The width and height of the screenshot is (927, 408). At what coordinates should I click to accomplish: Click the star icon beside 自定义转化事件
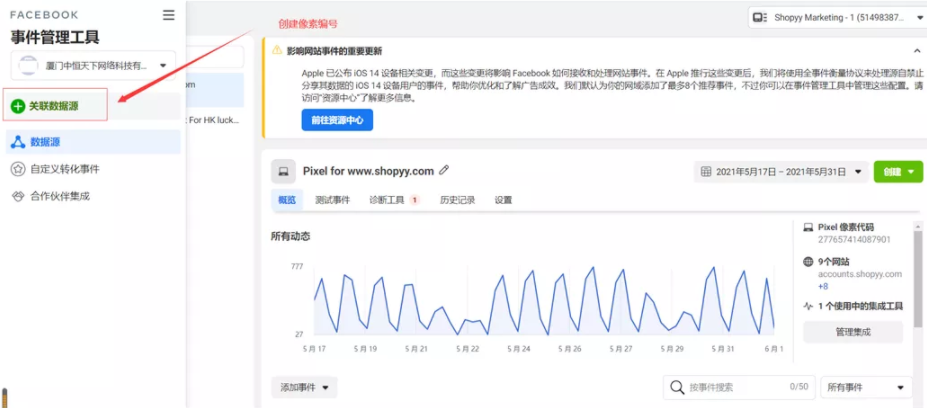[x=18, y=169]
